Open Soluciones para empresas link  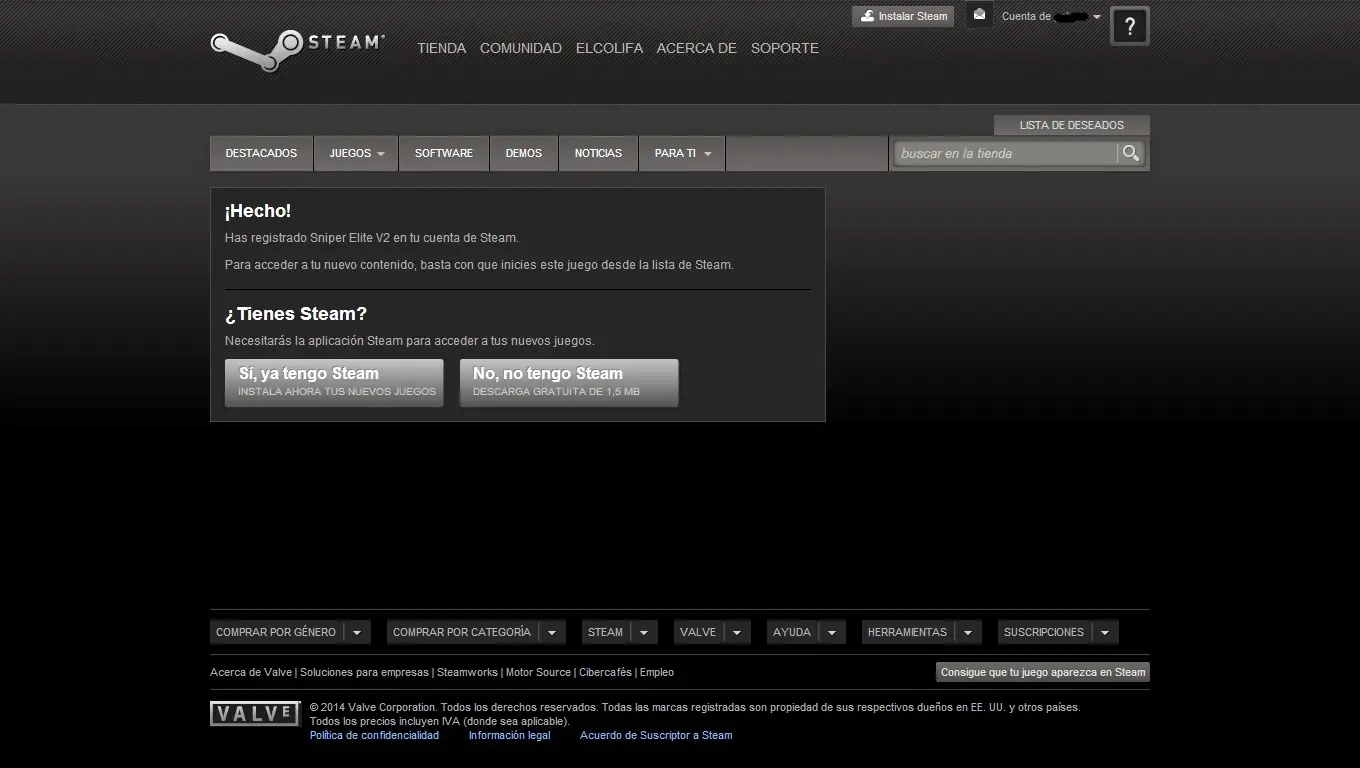[364, 672]
